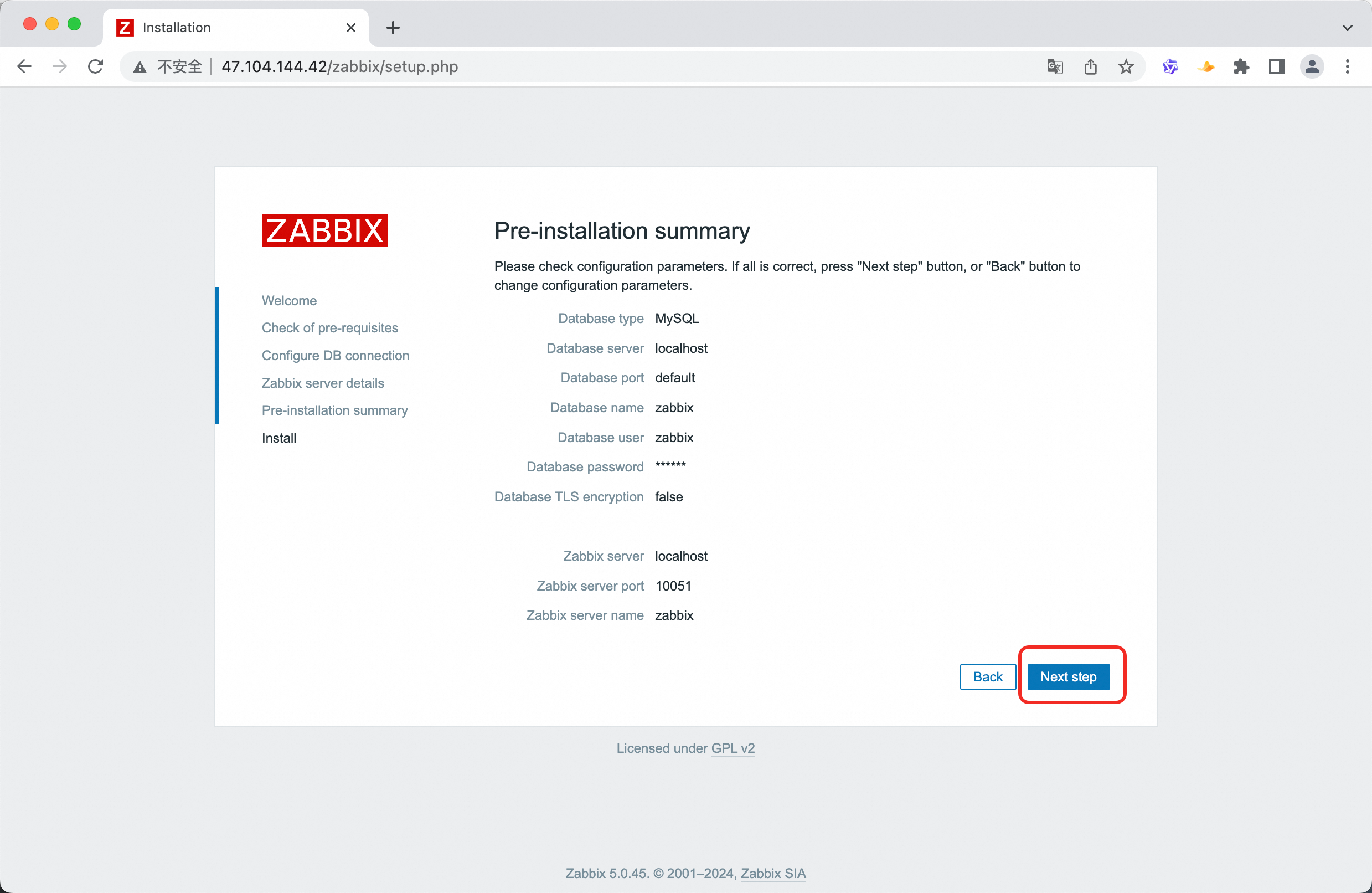Reload the Zabbix setup page

coord(96,66)
